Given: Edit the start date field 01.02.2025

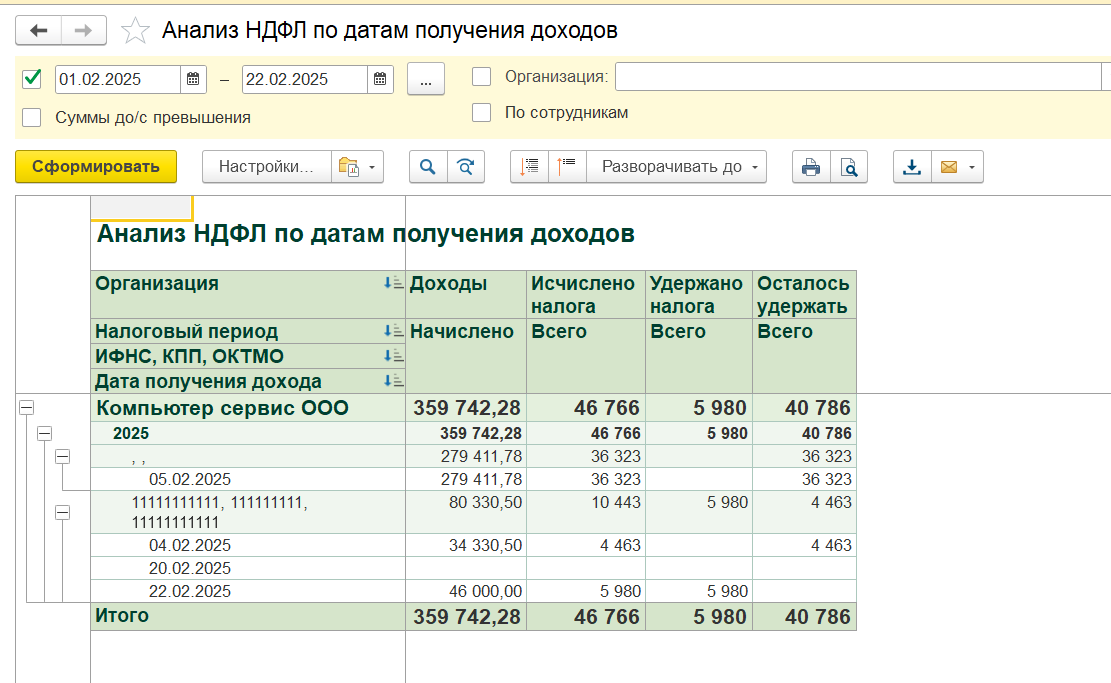Looking at the screenshot, I should coord(118,79).
